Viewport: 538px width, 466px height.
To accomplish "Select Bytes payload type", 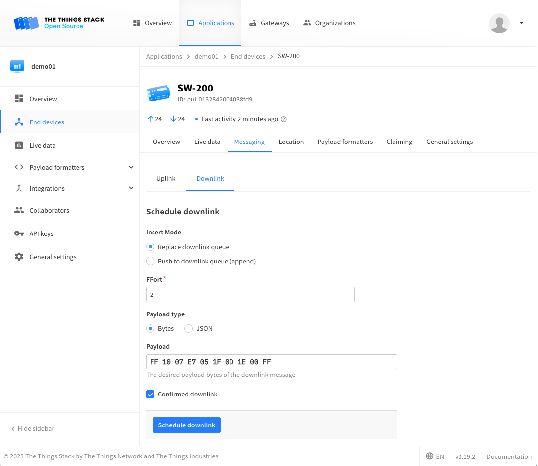I will coord(150,328).
